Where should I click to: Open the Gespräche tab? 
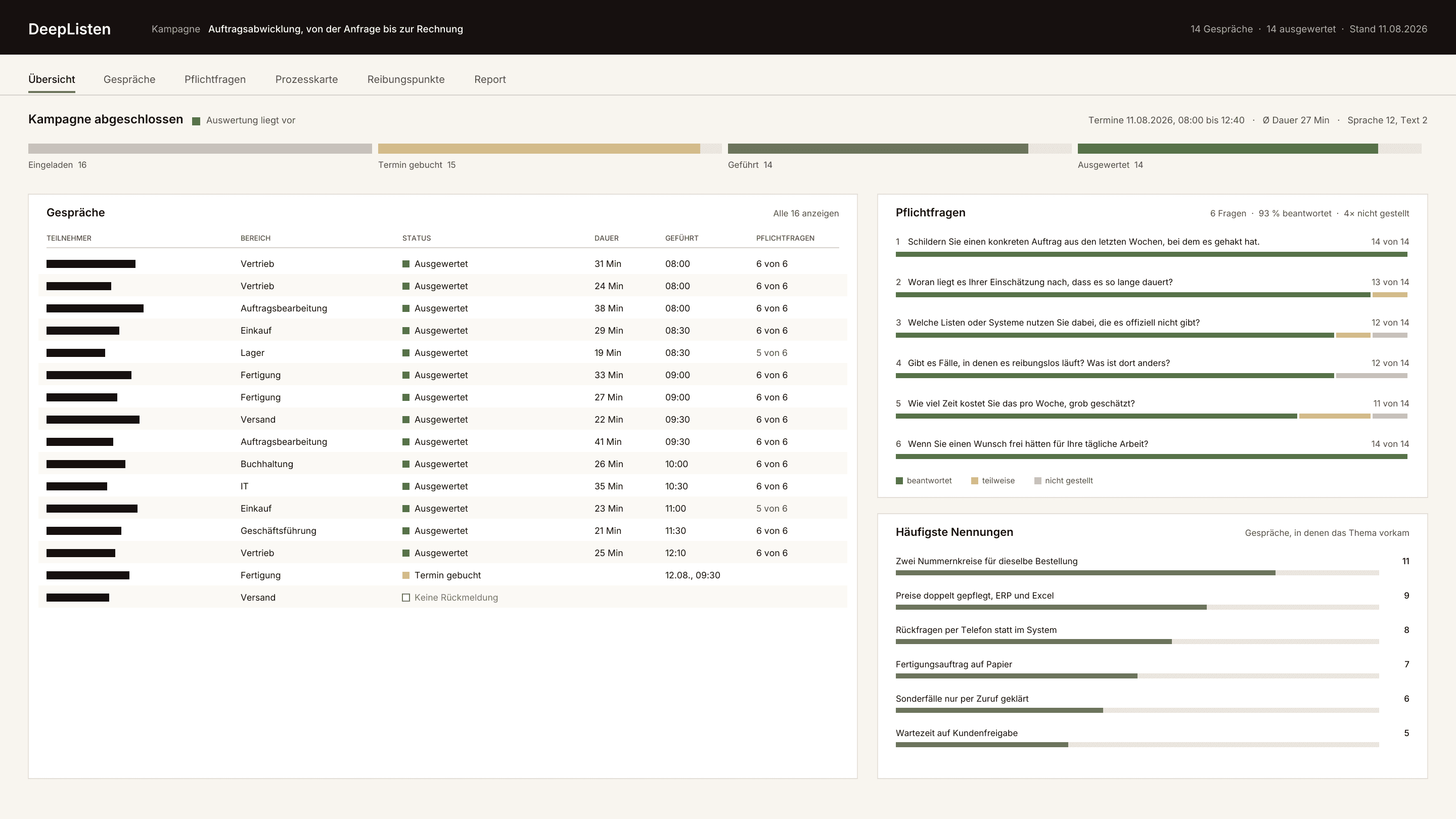[129, 79]
